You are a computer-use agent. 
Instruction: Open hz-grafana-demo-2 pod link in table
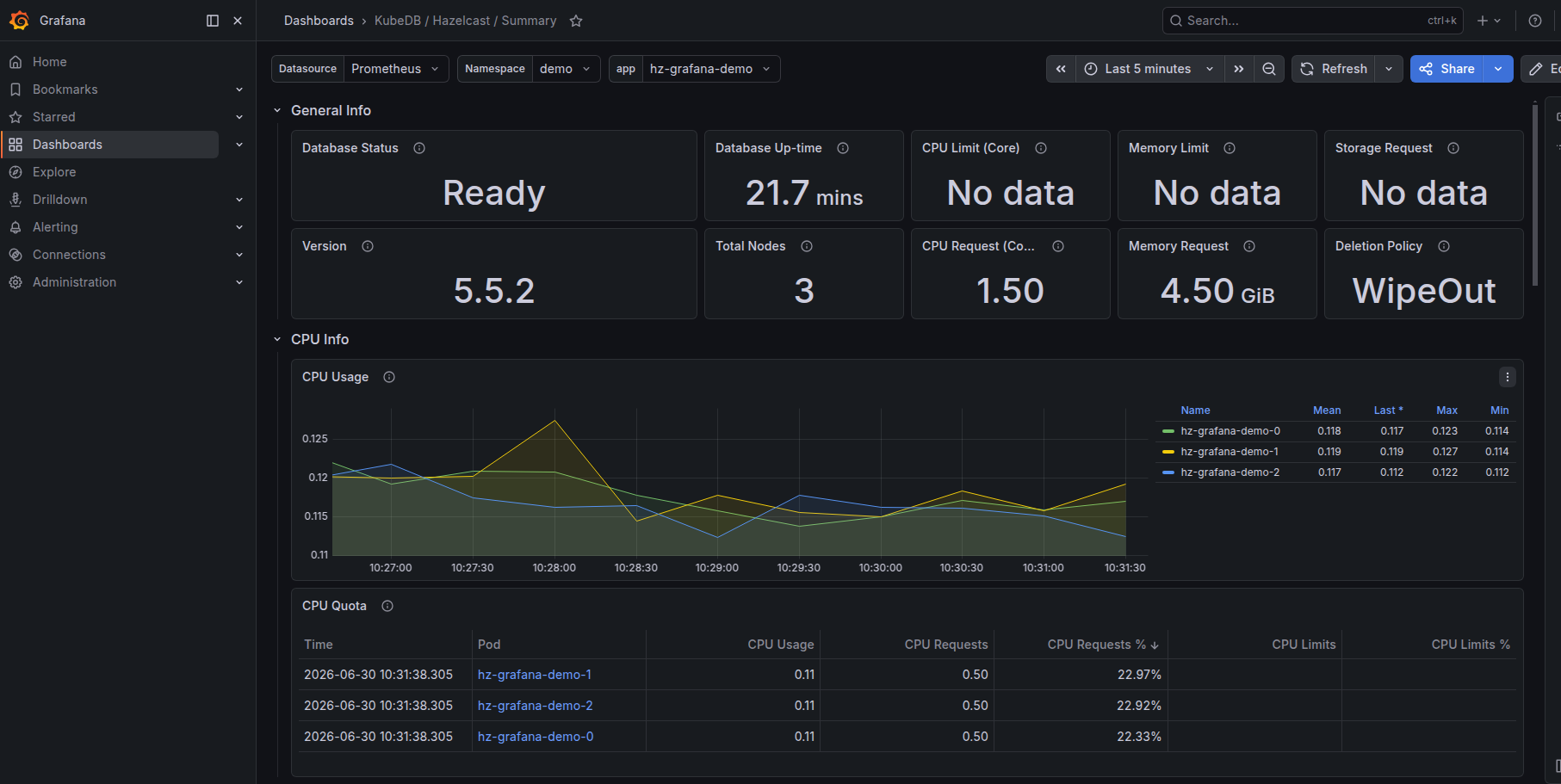tap(535, 706)
